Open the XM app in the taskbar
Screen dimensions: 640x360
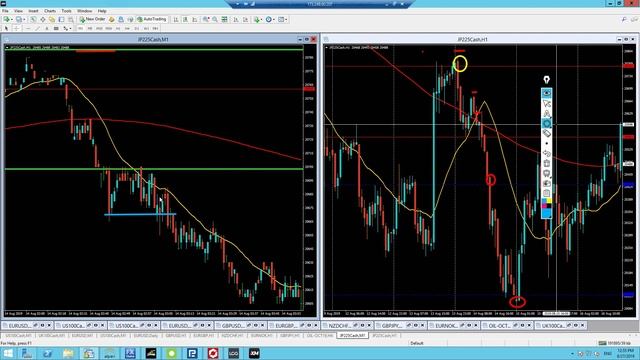254,353
